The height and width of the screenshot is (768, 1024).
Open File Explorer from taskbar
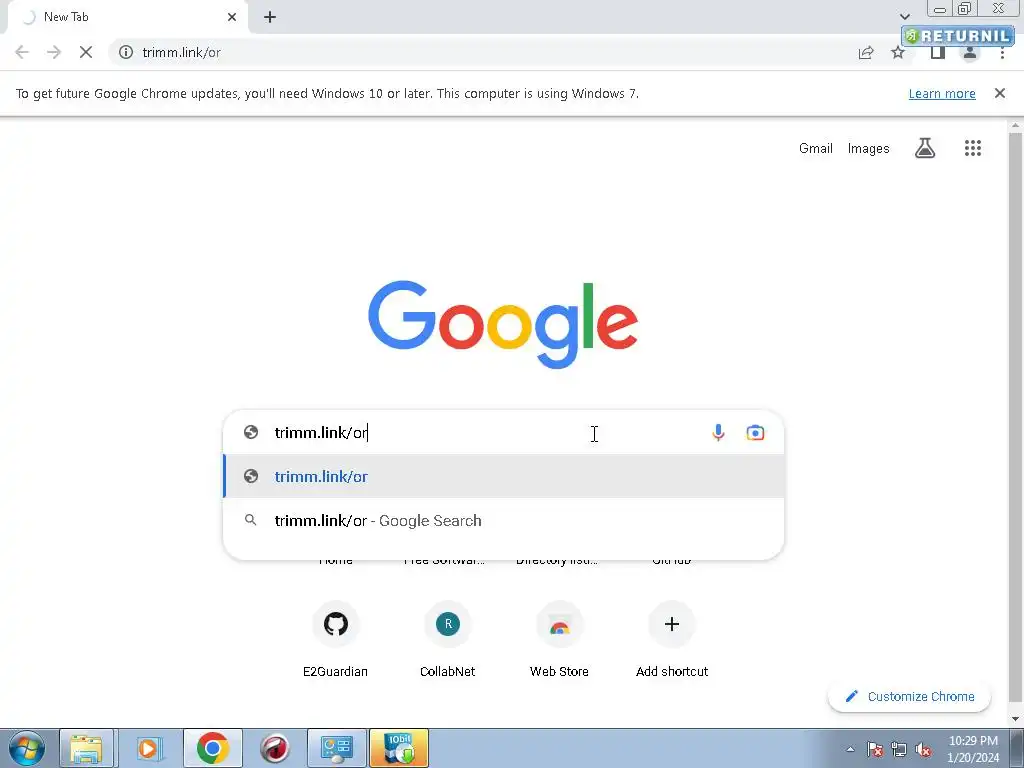pos(87,748)
